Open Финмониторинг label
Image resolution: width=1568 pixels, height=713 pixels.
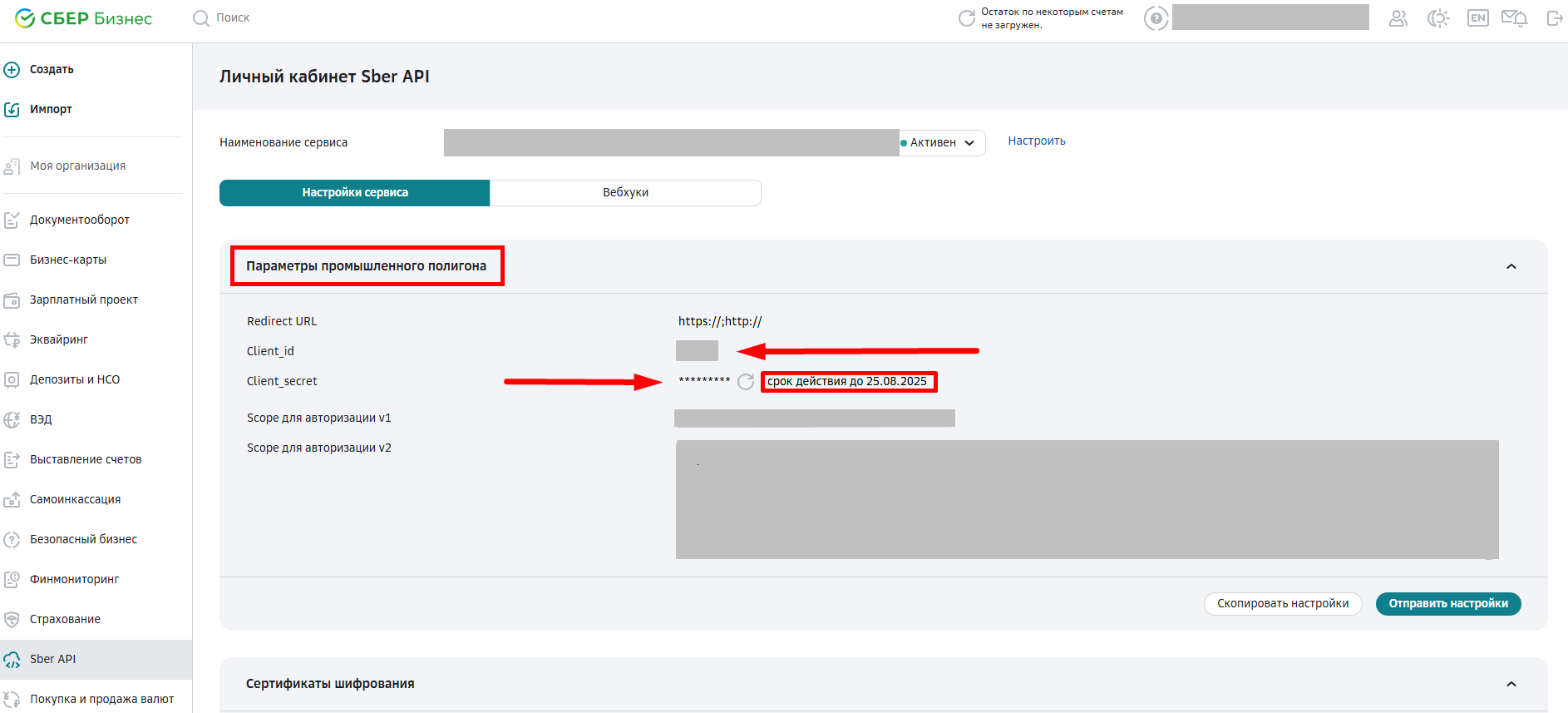tap(75, 579)
